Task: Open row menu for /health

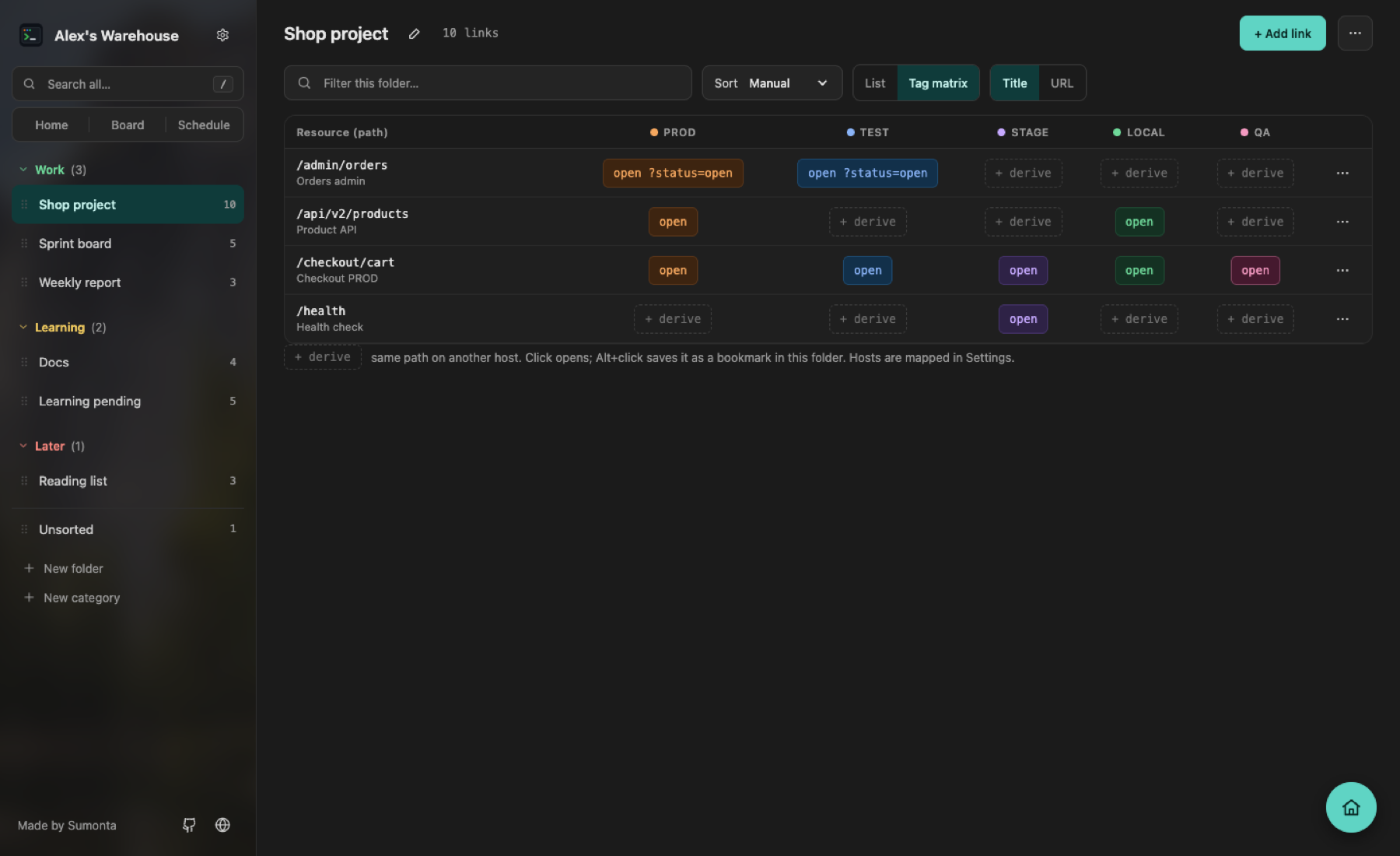Action: pos(1342,319)
